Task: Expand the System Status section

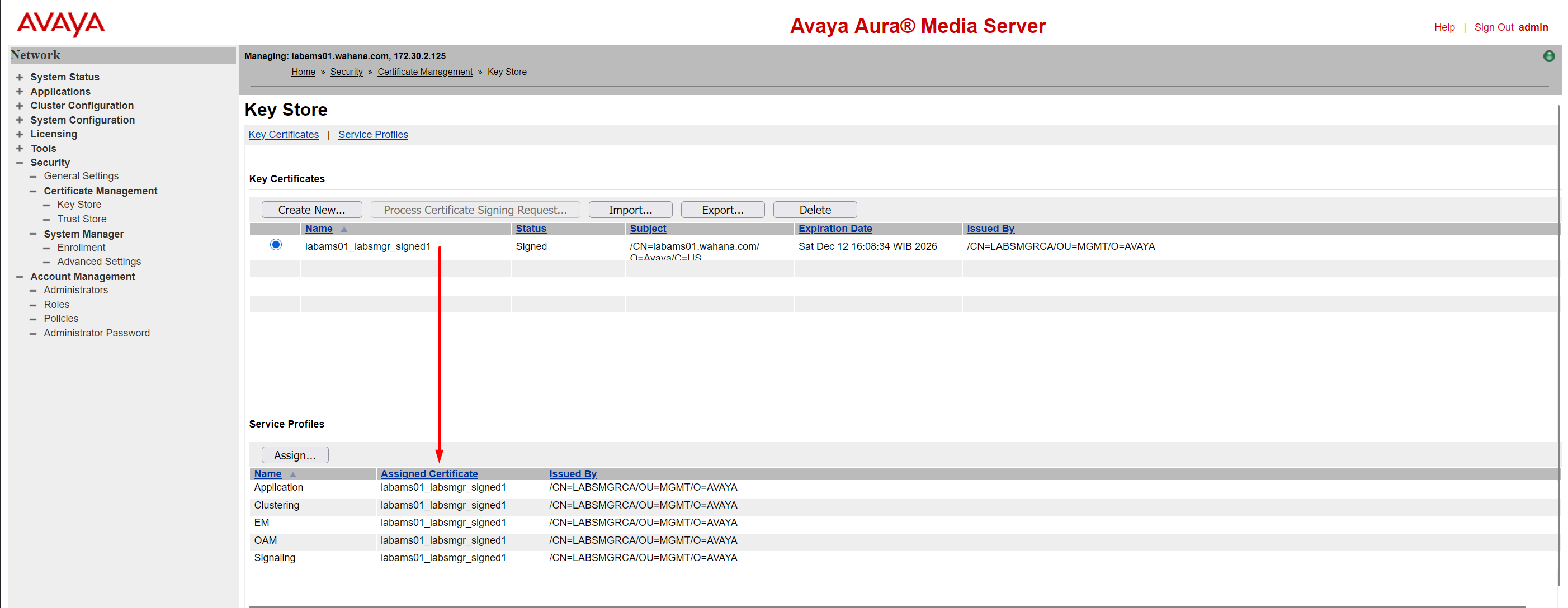Action: coord(20,77)
